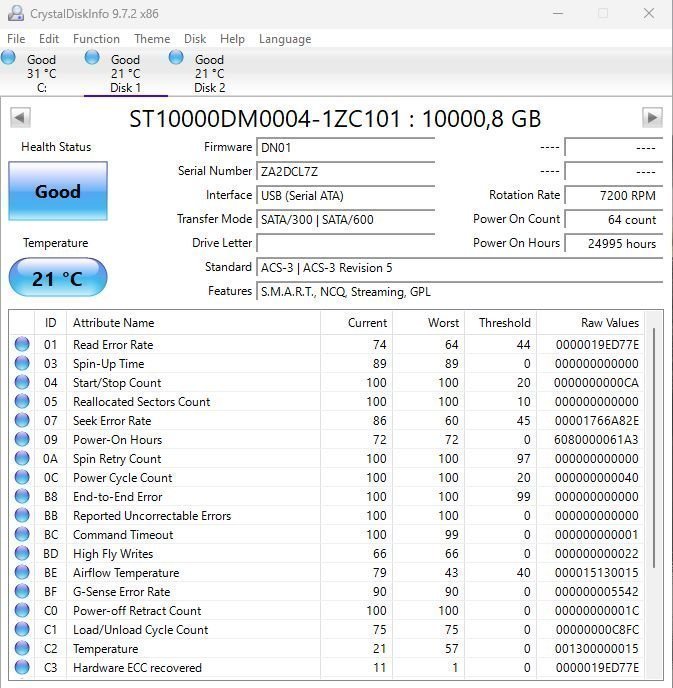Image resolution: width=673 pixels, height=688 pixels.
Task: Open the Disk menu
Action: pyautogui.click(x=195, y=39)
